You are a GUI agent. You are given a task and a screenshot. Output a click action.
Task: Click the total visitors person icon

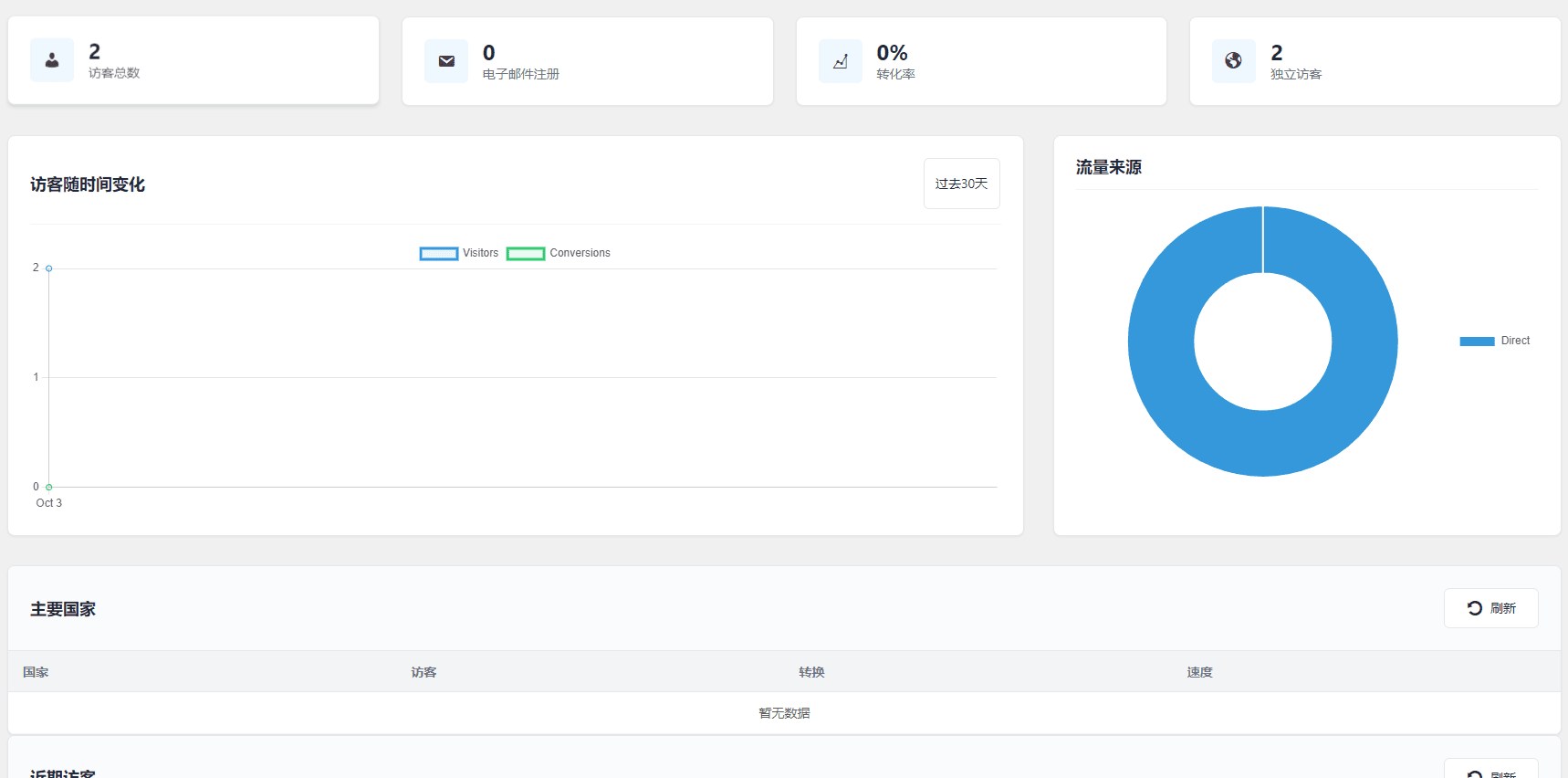(x=52, y=60)
